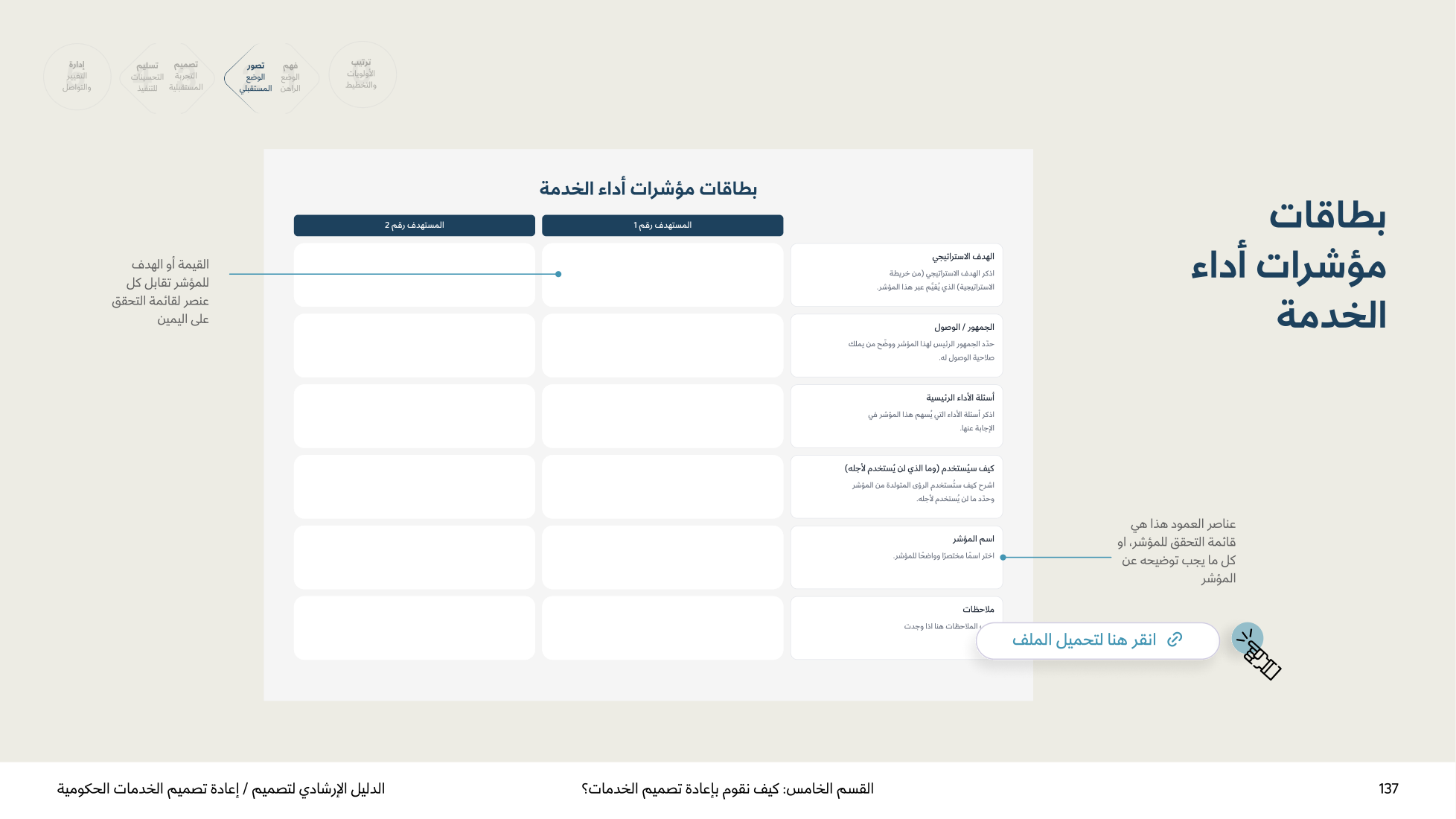Click the 'بطاقات مؤشرات أداء الخدمة' table heading
The width and height of the screenshot is (1456, 819).
[648, 188]
